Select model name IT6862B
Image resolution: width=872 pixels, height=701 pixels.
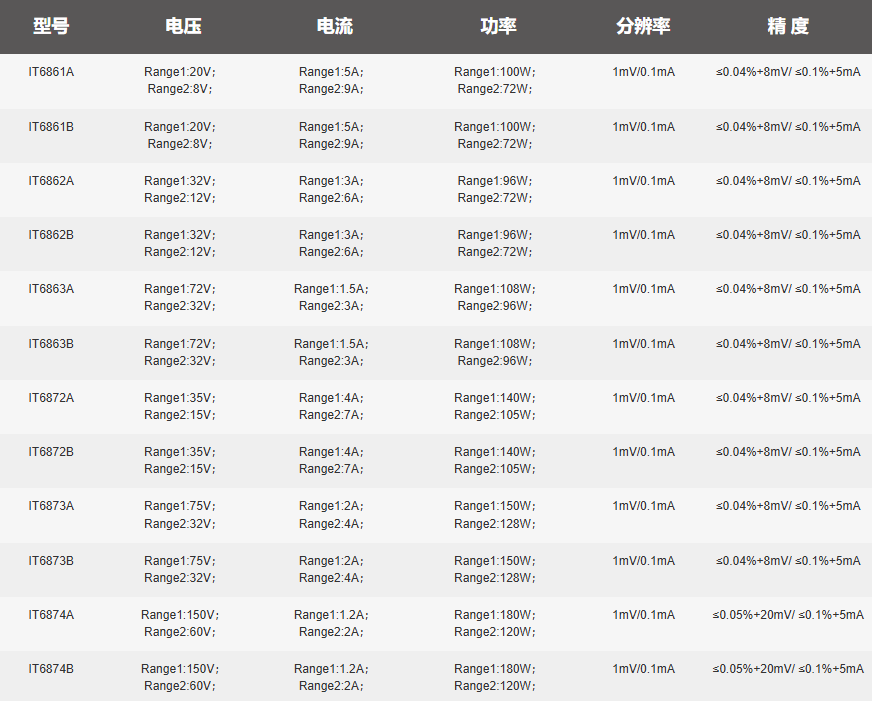(51, 235)
